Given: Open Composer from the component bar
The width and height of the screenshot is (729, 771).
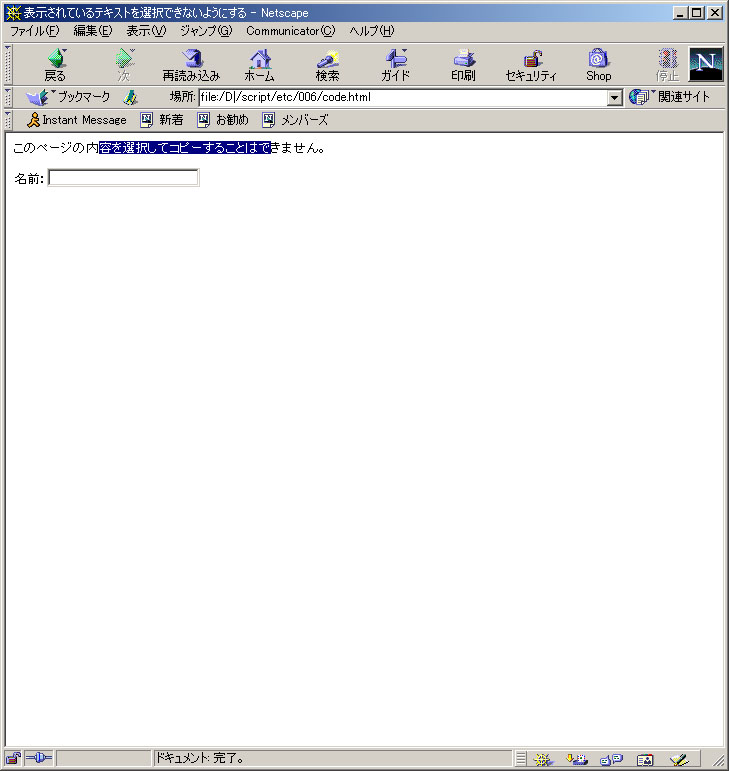Looking at the screenshot, I should point(679,759).
